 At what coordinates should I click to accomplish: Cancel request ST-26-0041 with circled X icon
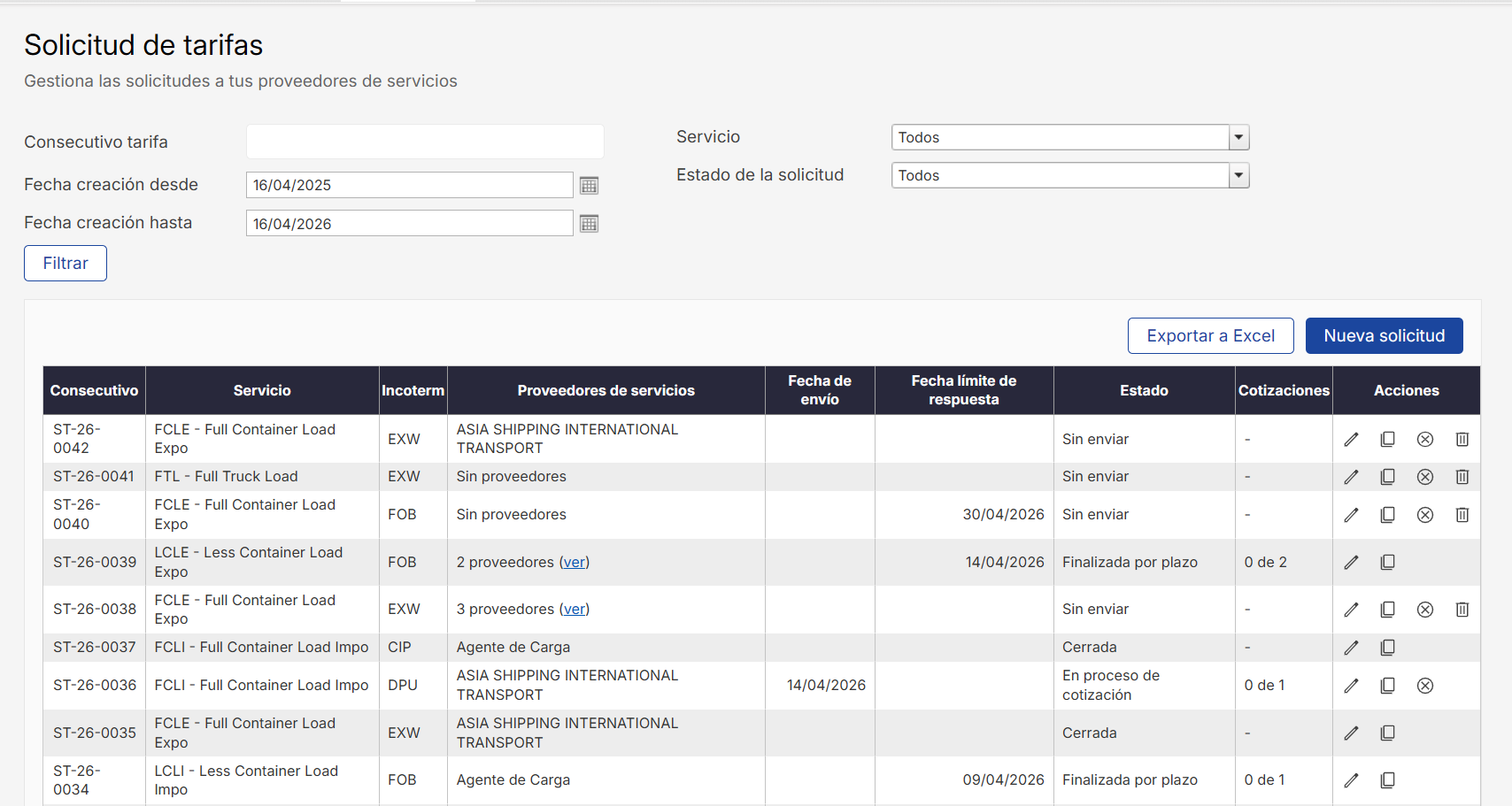(x=1425, y=477)
